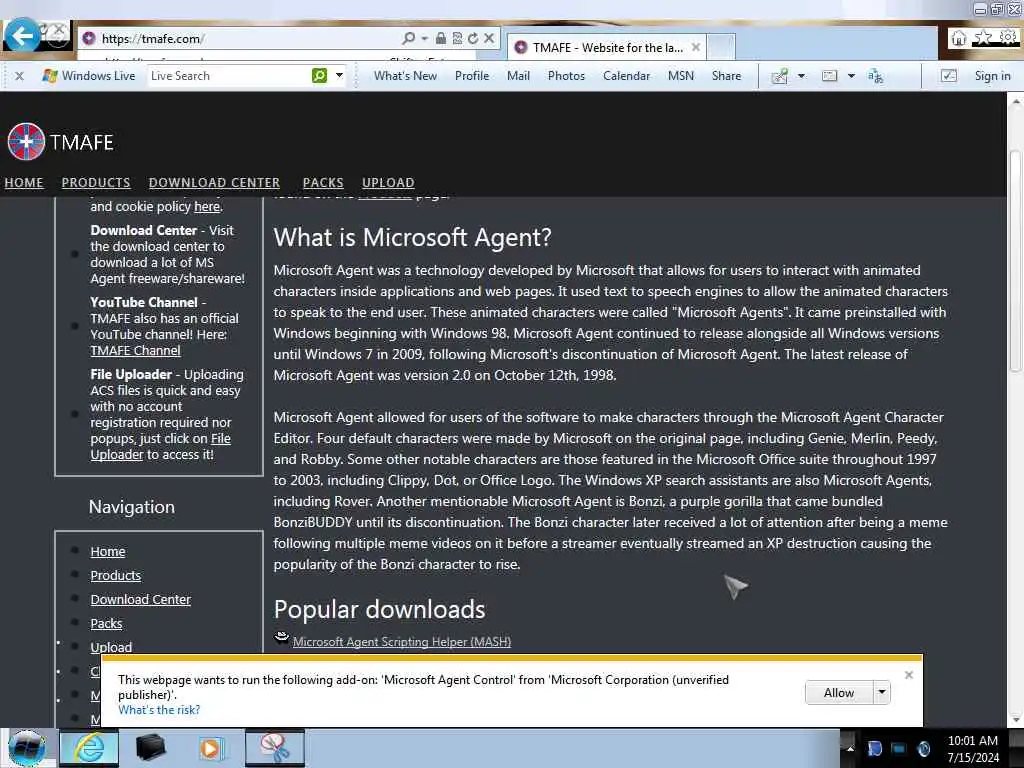Open PRODUCTS in TMAFE nav bar
Screen dimensions: 1024x768
(x=96, y=183)
